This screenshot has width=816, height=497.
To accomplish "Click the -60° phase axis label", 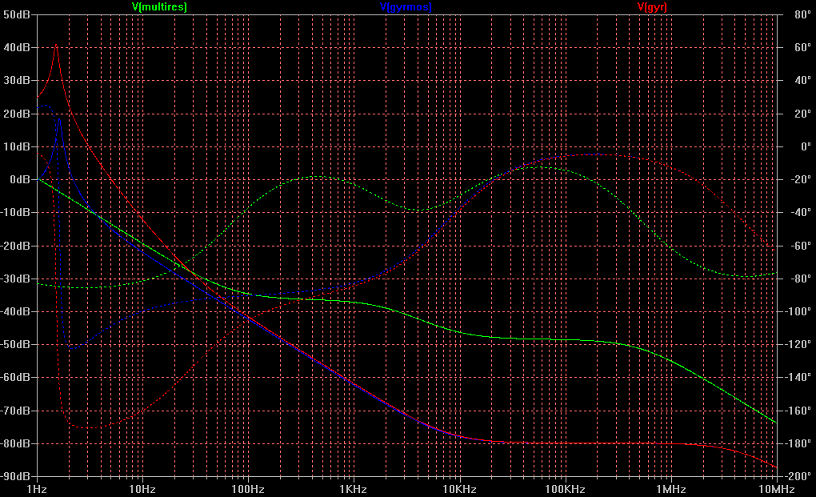I will click(801, 246).
